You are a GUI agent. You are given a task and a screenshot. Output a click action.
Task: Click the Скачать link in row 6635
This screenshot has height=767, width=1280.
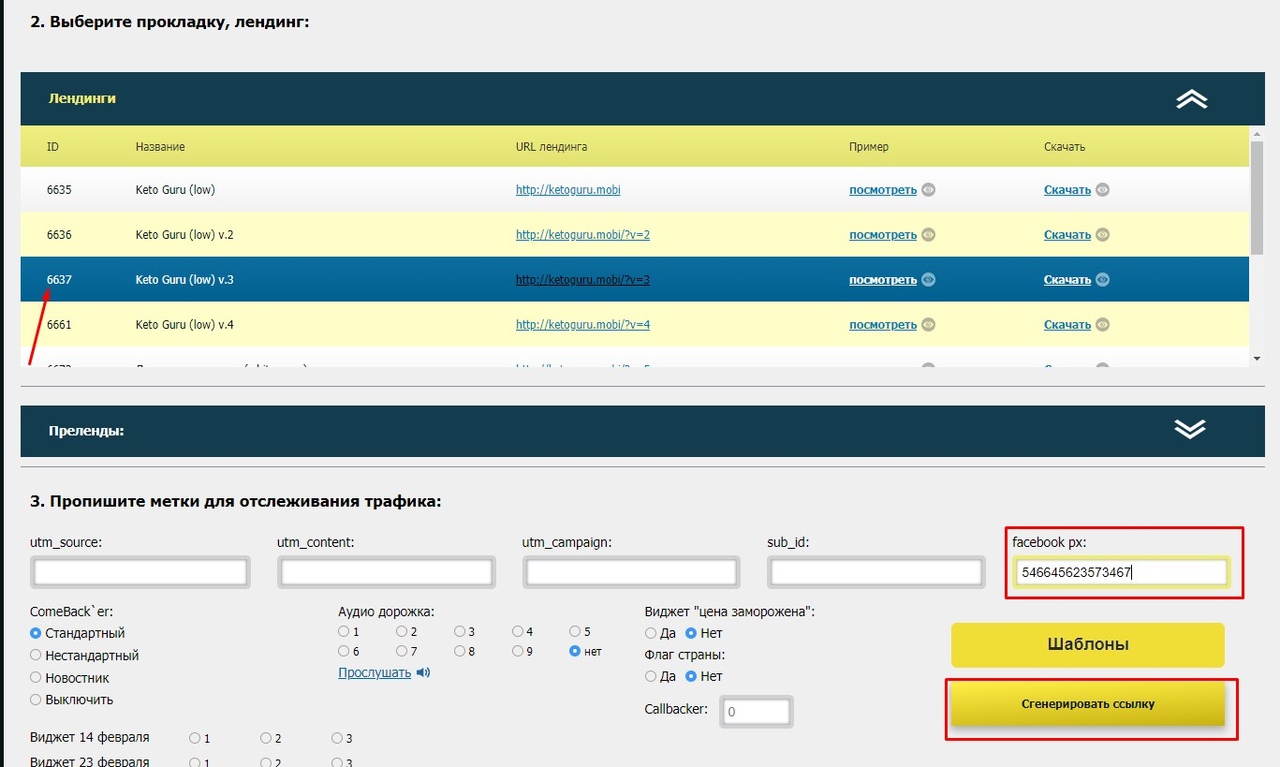click(x=1067, y=190)
